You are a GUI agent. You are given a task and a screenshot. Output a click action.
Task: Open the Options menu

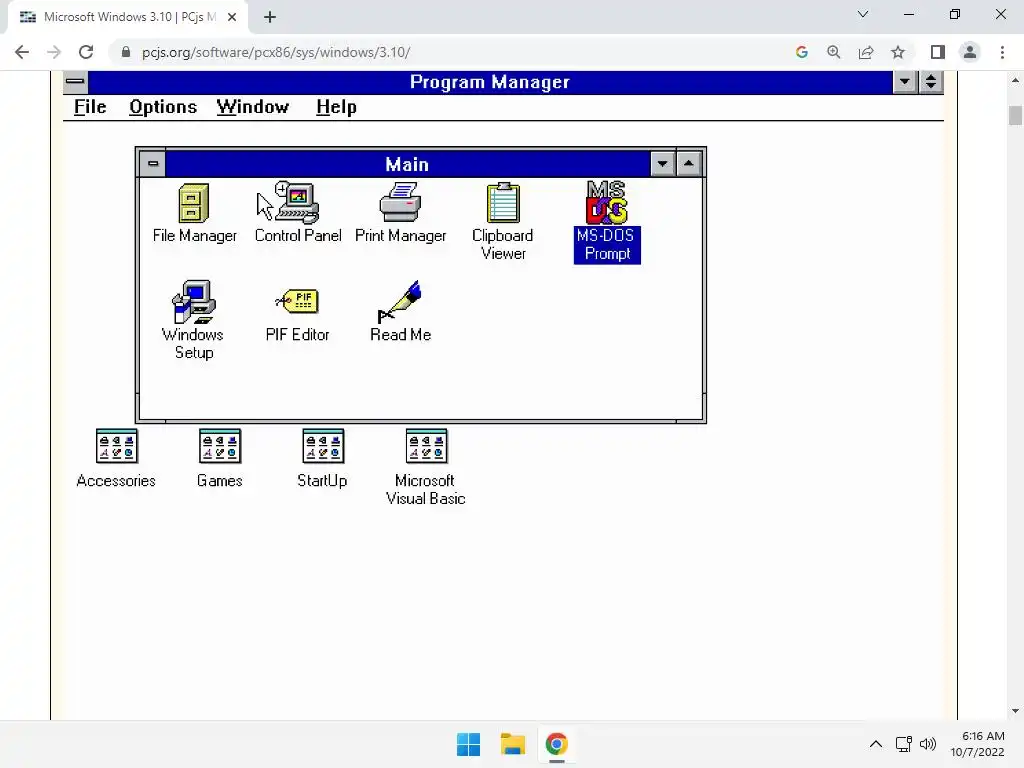163,107
